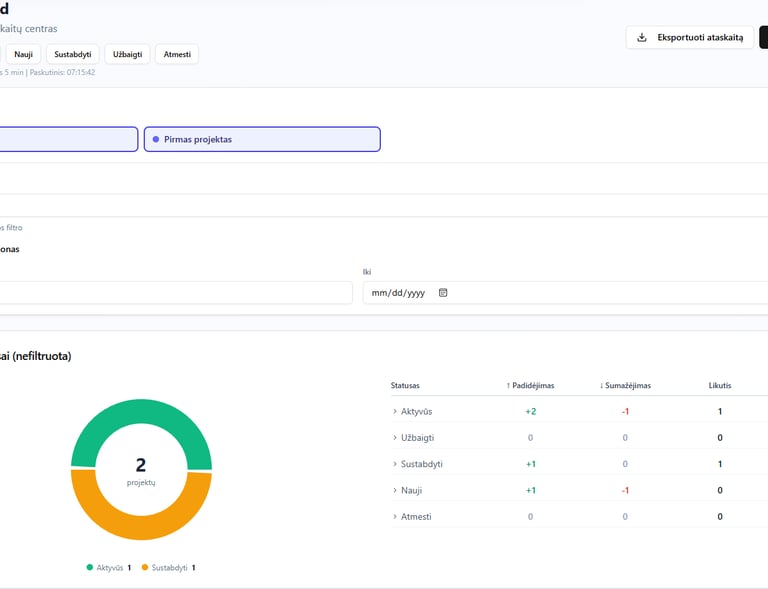Toggle the Nauji status filter chip
Screen dimensions: 768x589
click(23, 54)
